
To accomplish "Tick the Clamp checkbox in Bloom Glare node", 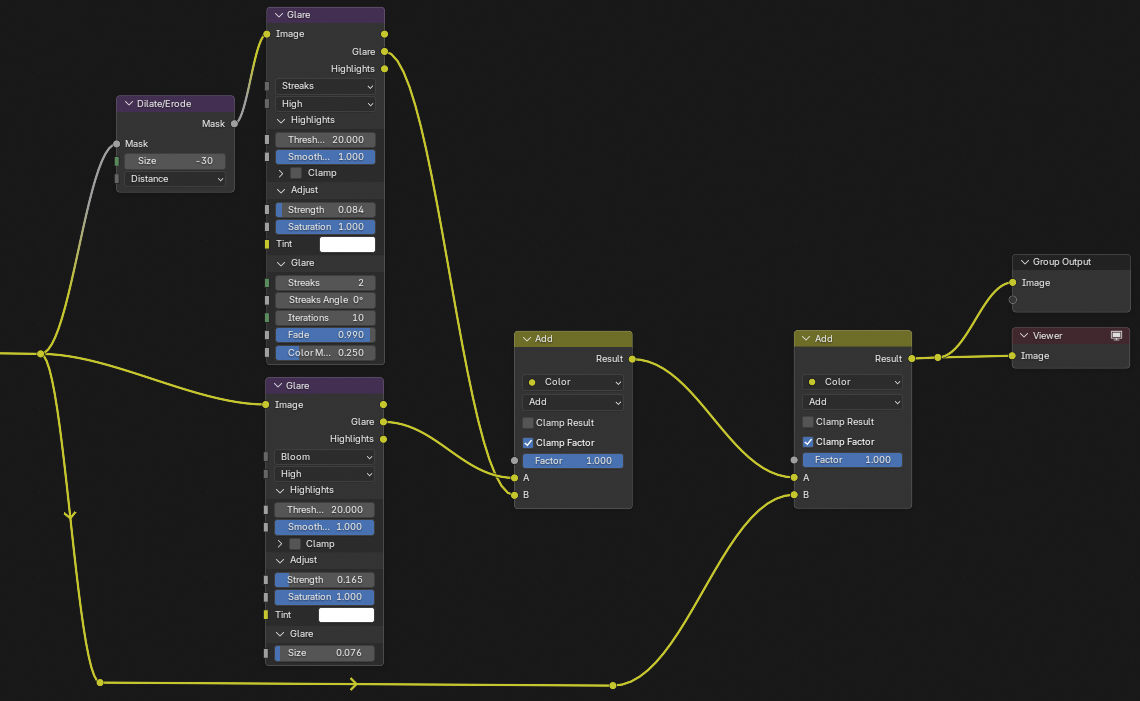I will 295,544.
